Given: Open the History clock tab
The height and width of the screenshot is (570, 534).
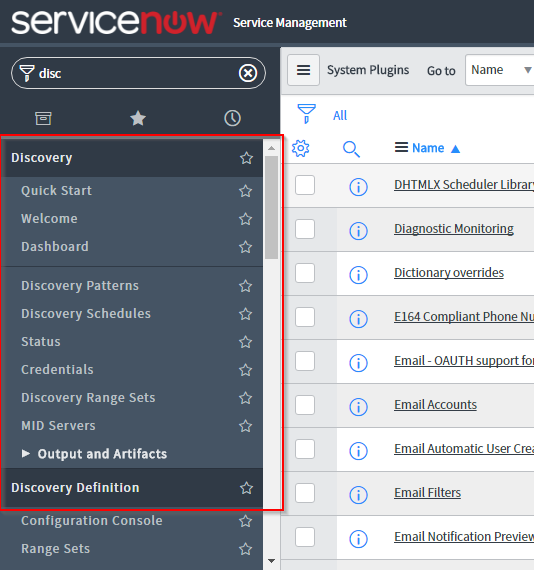Looking at the screenshot, I should [232, 118].
